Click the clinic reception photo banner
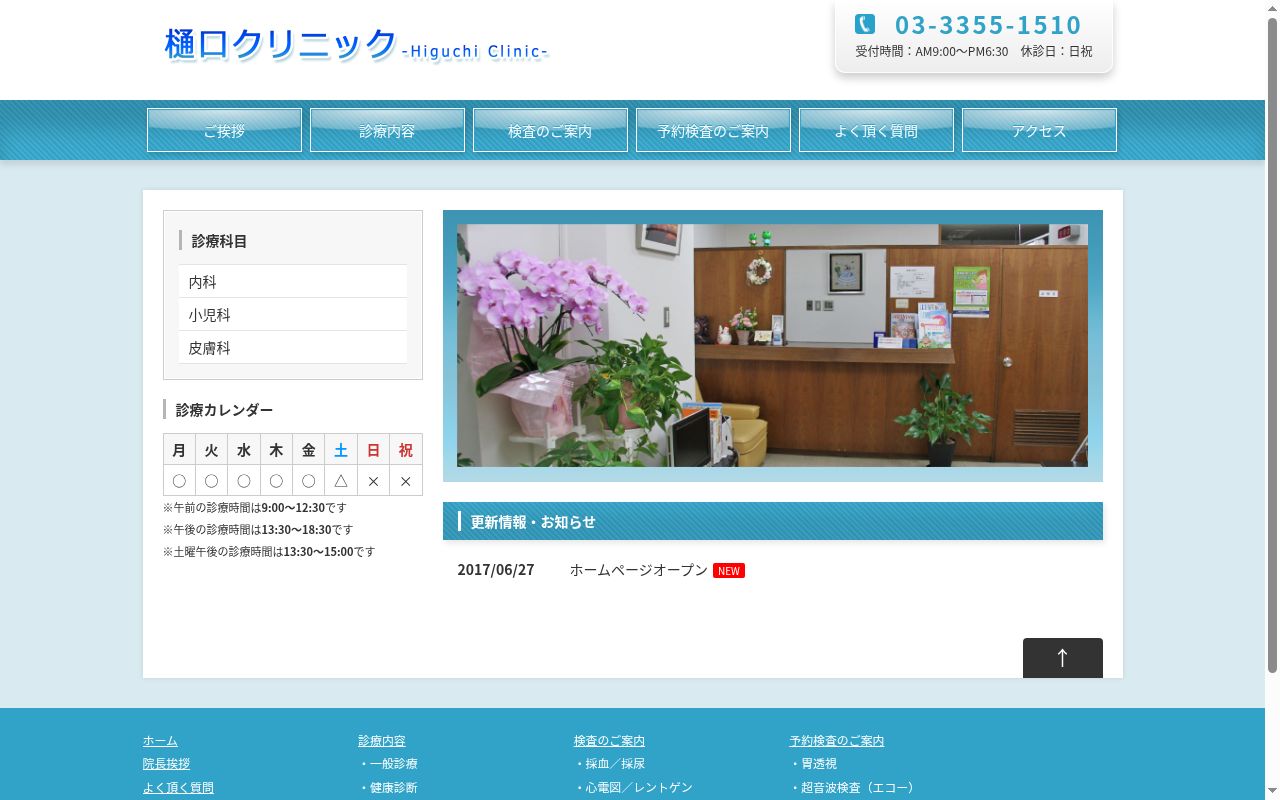Viewport: 1280px width, 800px height. click(x=772, y=345)
